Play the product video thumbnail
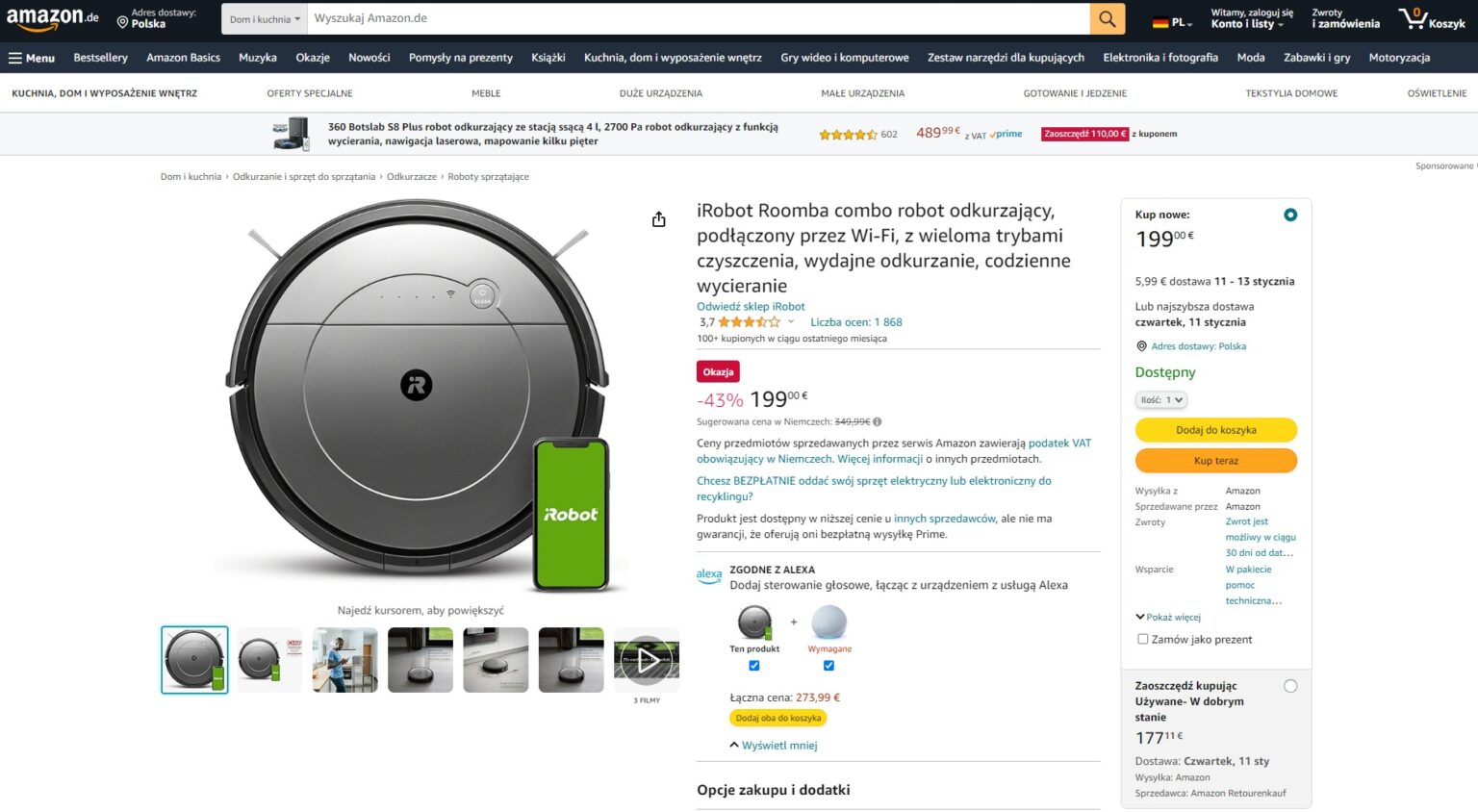This screenshot has height=812, width=1478. [646, 660]
